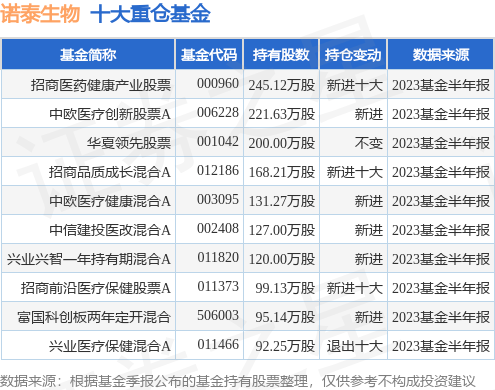Viewport: 495px width, 390px height.
Task: Select fund name 招商医药健康产业股票
Action: (x=101, y=85)
